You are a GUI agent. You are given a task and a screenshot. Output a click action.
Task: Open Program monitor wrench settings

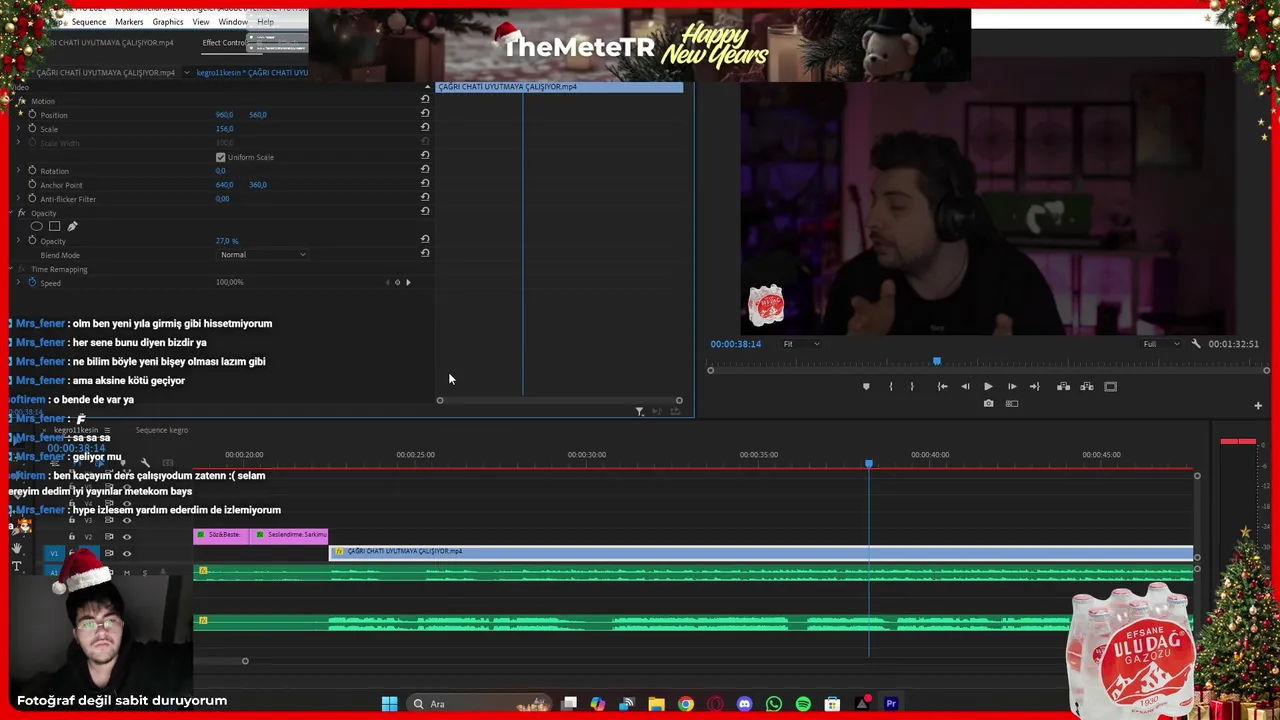(x=1196, y=344)
